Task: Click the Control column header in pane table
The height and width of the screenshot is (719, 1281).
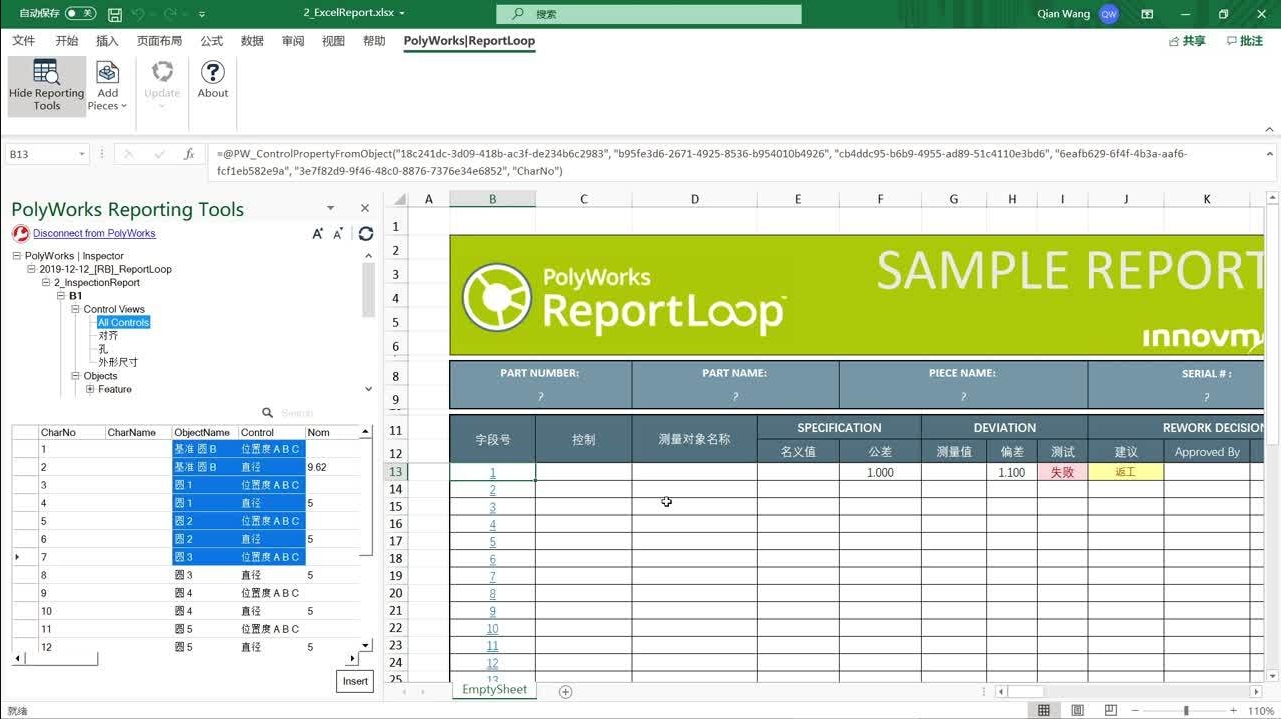Action: coord(271,432)
